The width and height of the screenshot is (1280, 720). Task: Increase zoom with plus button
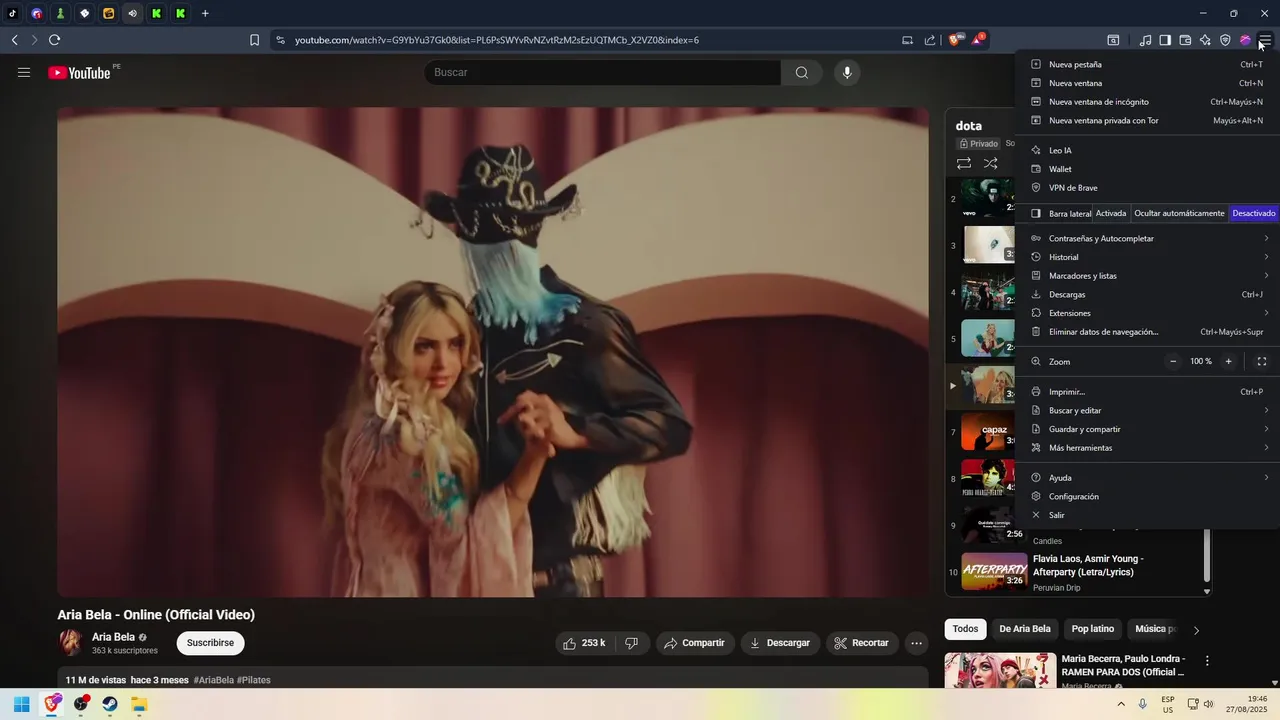pyautogui.click(x=1229, y=361)
